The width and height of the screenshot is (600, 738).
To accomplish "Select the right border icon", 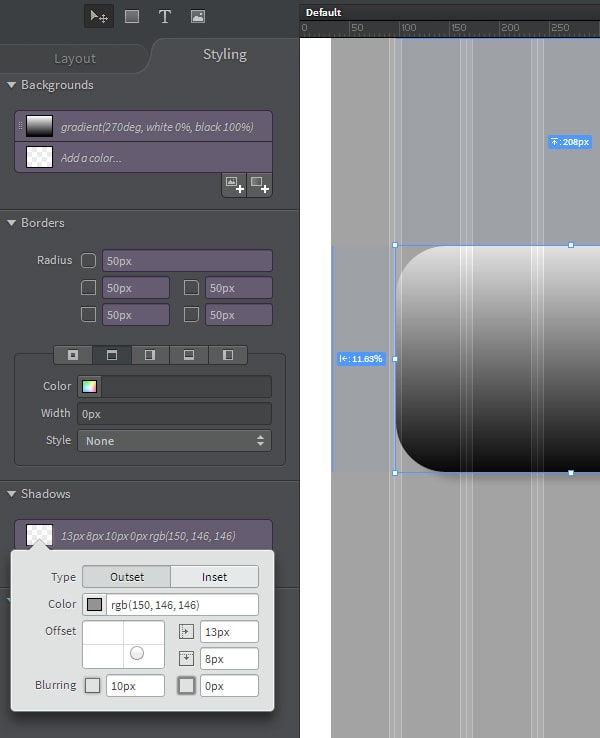I will pyautogui.click(x=150, y=355).
